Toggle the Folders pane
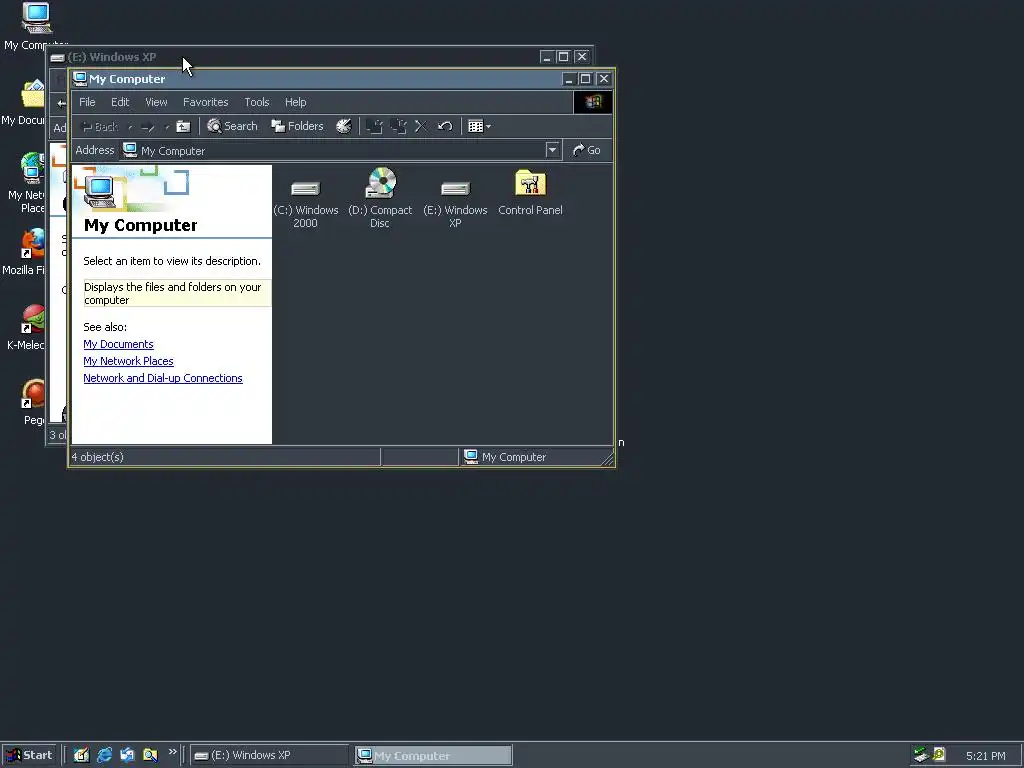Viewport: 1024px width, 768px height. (x=297, y=126)
